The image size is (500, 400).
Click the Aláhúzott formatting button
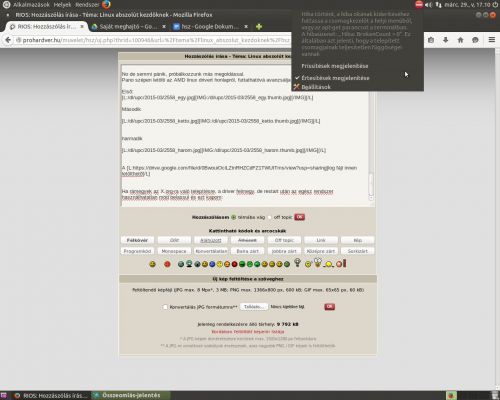(x=211, y=240)
